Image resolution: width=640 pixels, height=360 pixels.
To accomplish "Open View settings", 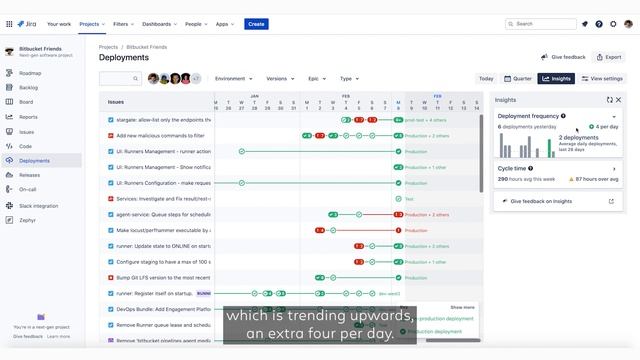I will coord(602,78).
